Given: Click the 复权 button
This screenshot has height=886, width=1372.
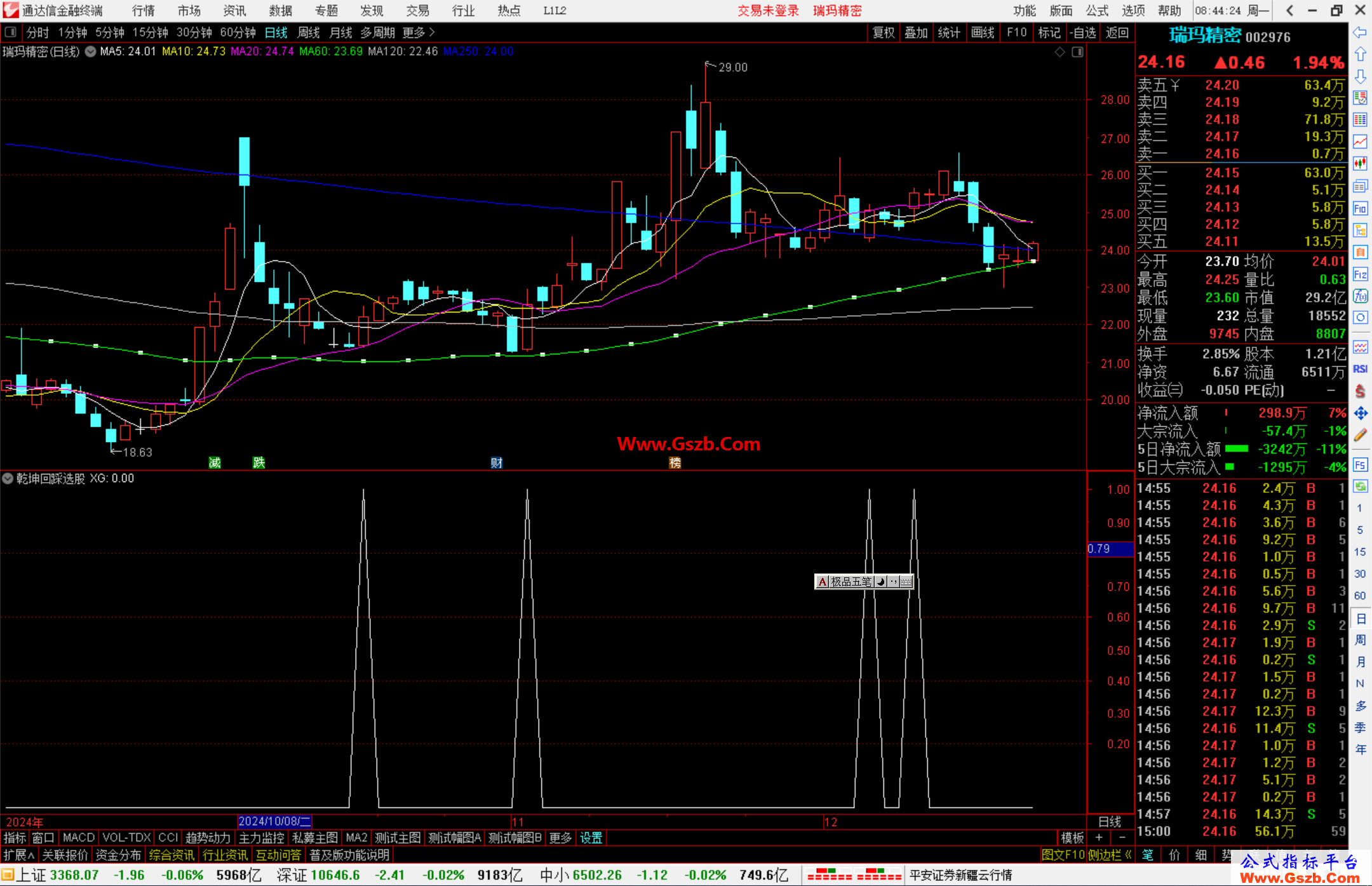Looking at the screenshot, I should 884,32.
